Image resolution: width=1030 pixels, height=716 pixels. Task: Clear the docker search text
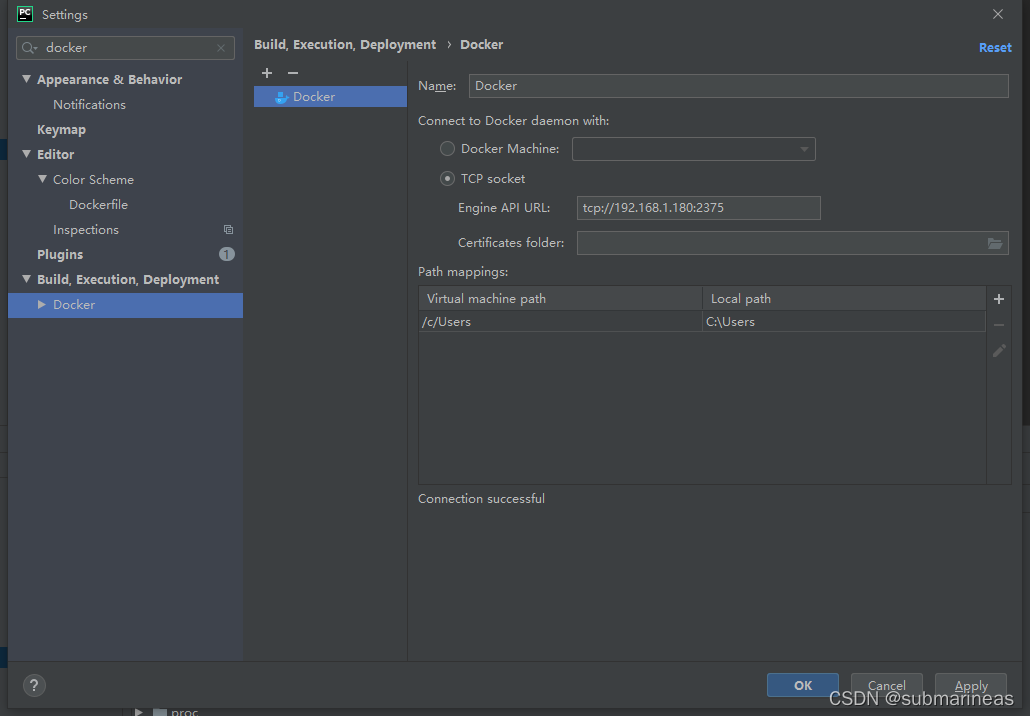(x=221, y=48)
